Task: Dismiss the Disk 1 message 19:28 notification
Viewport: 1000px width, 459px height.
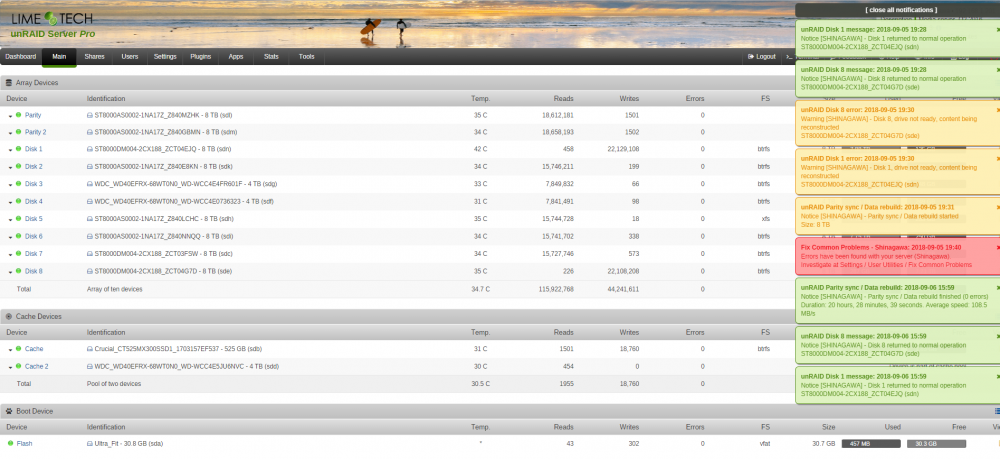Action: point(997,29)
